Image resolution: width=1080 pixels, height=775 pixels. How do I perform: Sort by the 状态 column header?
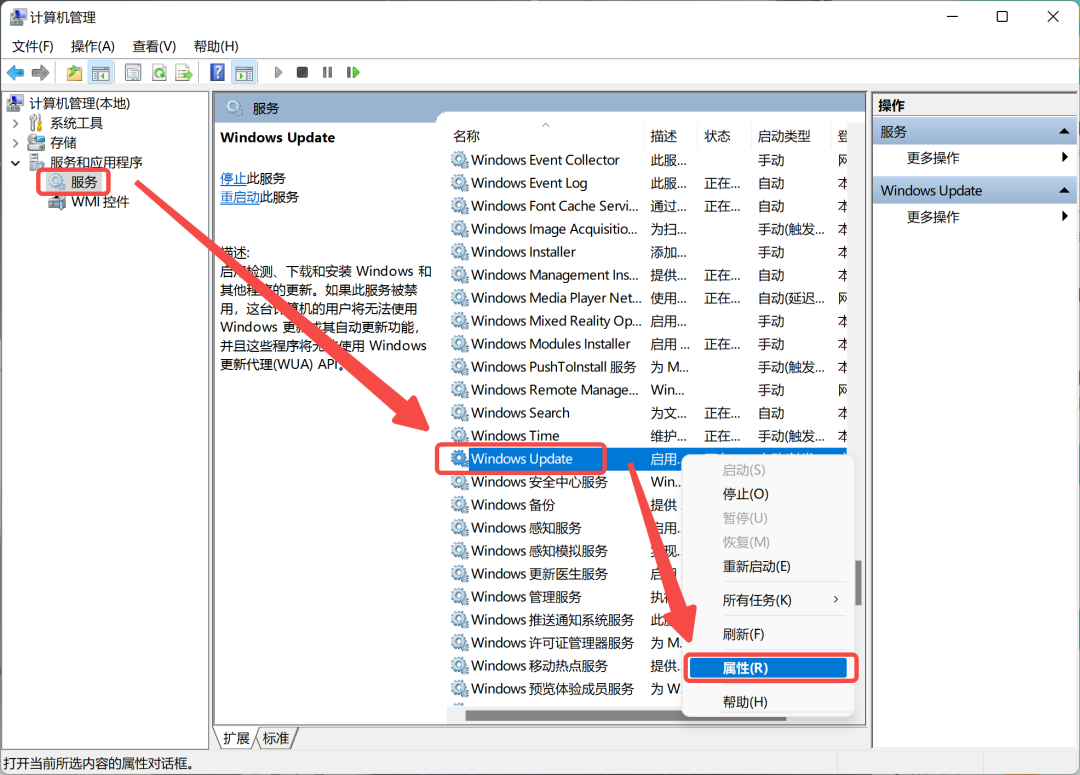pyautogui.click(x=725, y=136)
